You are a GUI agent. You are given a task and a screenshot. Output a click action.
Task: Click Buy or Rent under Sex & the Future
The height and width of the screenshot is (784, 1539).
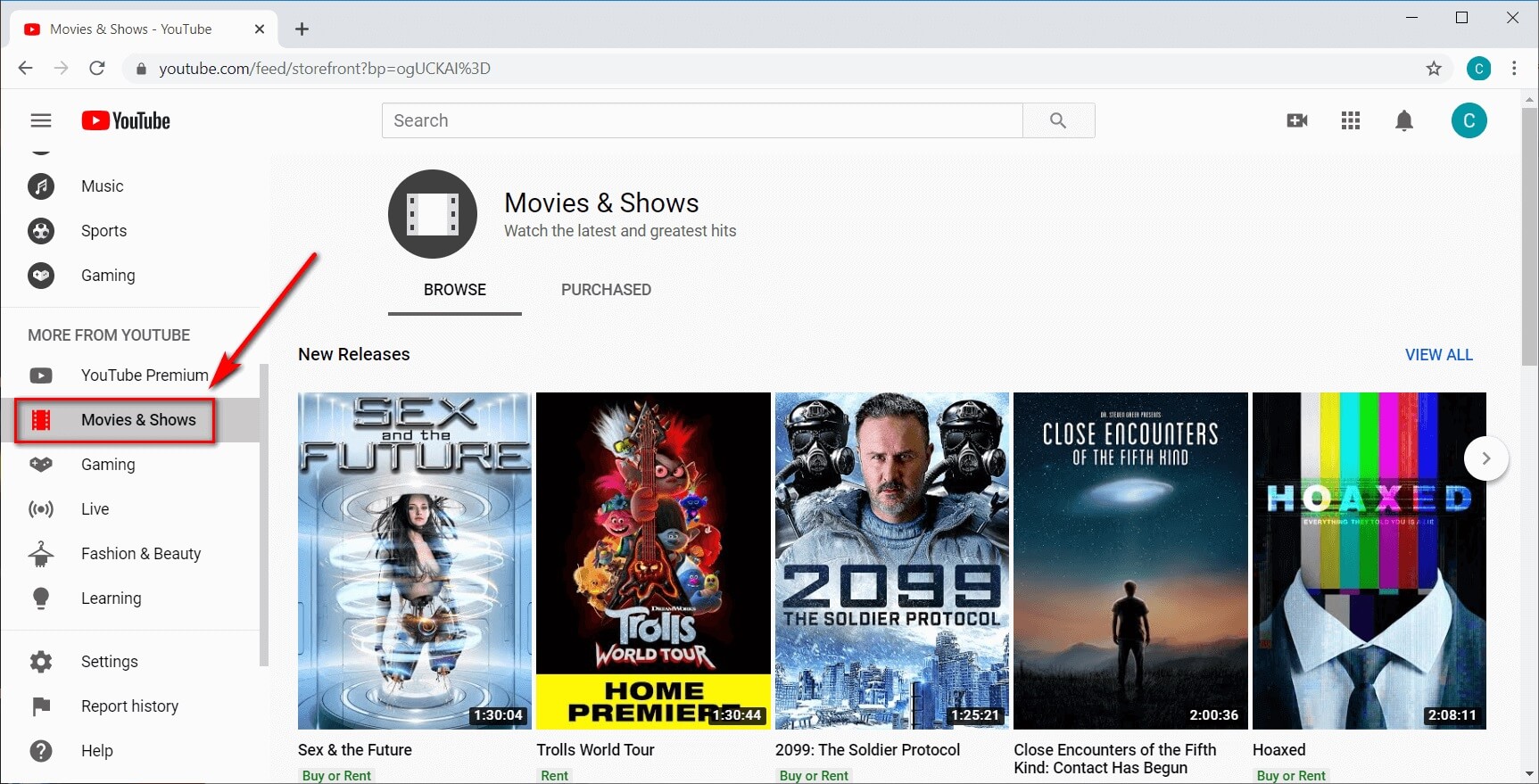336,776
